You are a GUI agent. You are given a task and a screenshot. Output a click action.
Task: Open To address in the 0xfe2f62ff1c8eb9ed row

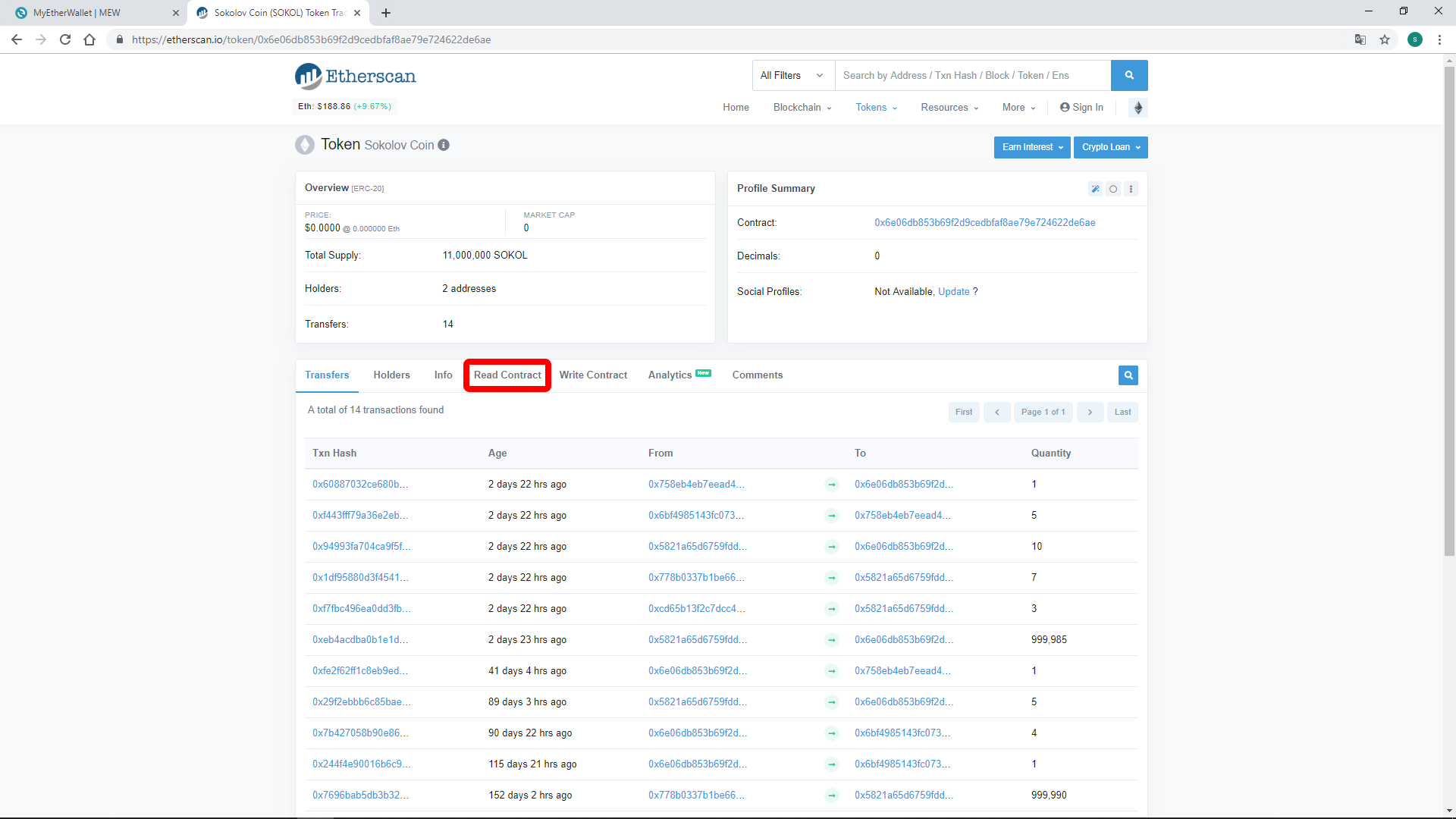(902, 671)
